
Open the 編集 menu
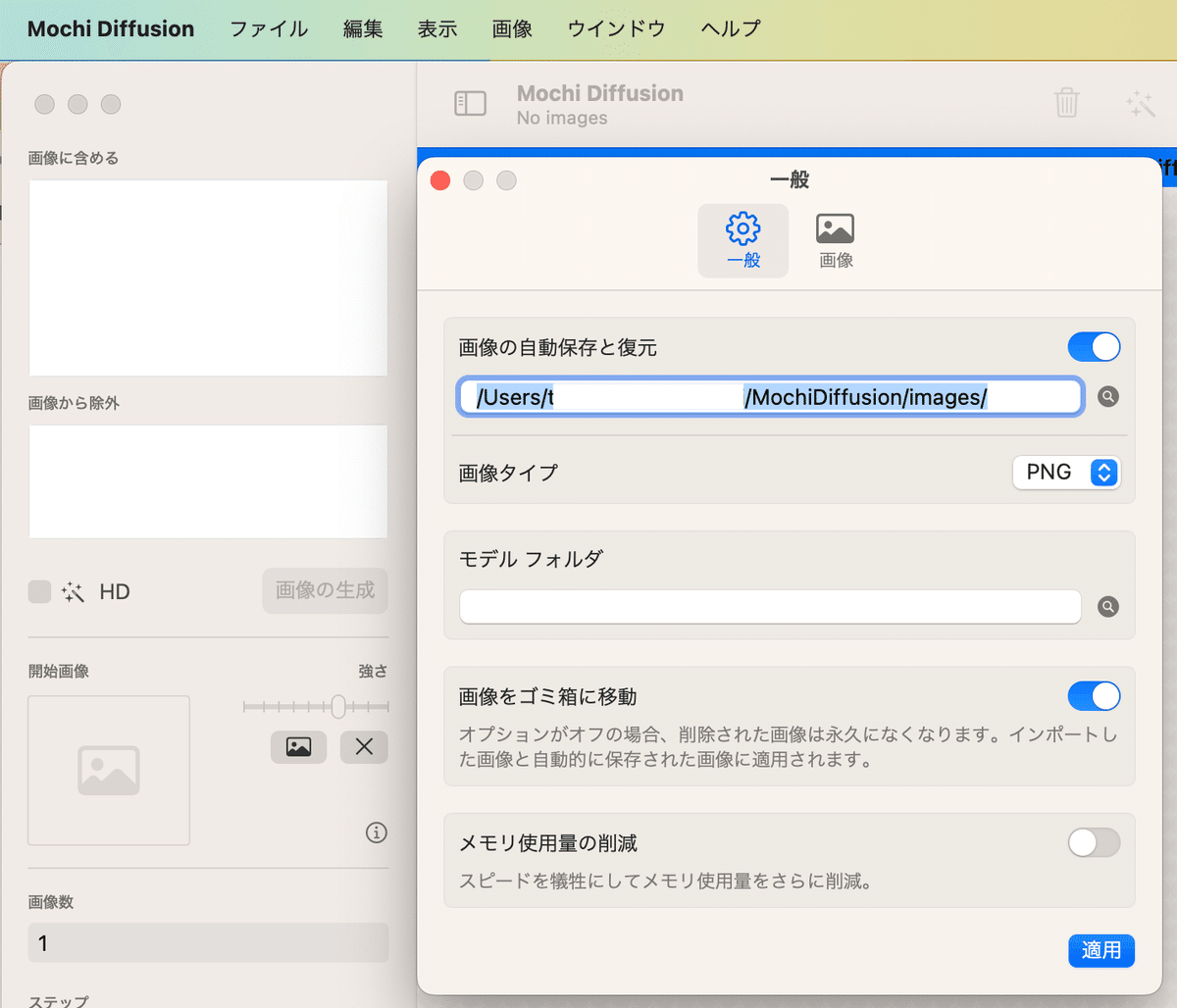pos(363,28)
